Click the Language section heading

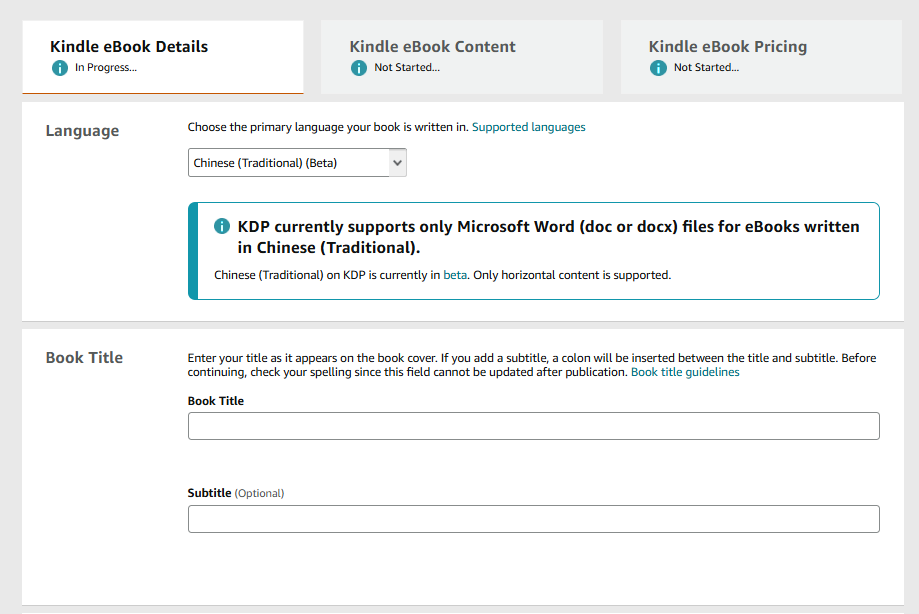82,131
